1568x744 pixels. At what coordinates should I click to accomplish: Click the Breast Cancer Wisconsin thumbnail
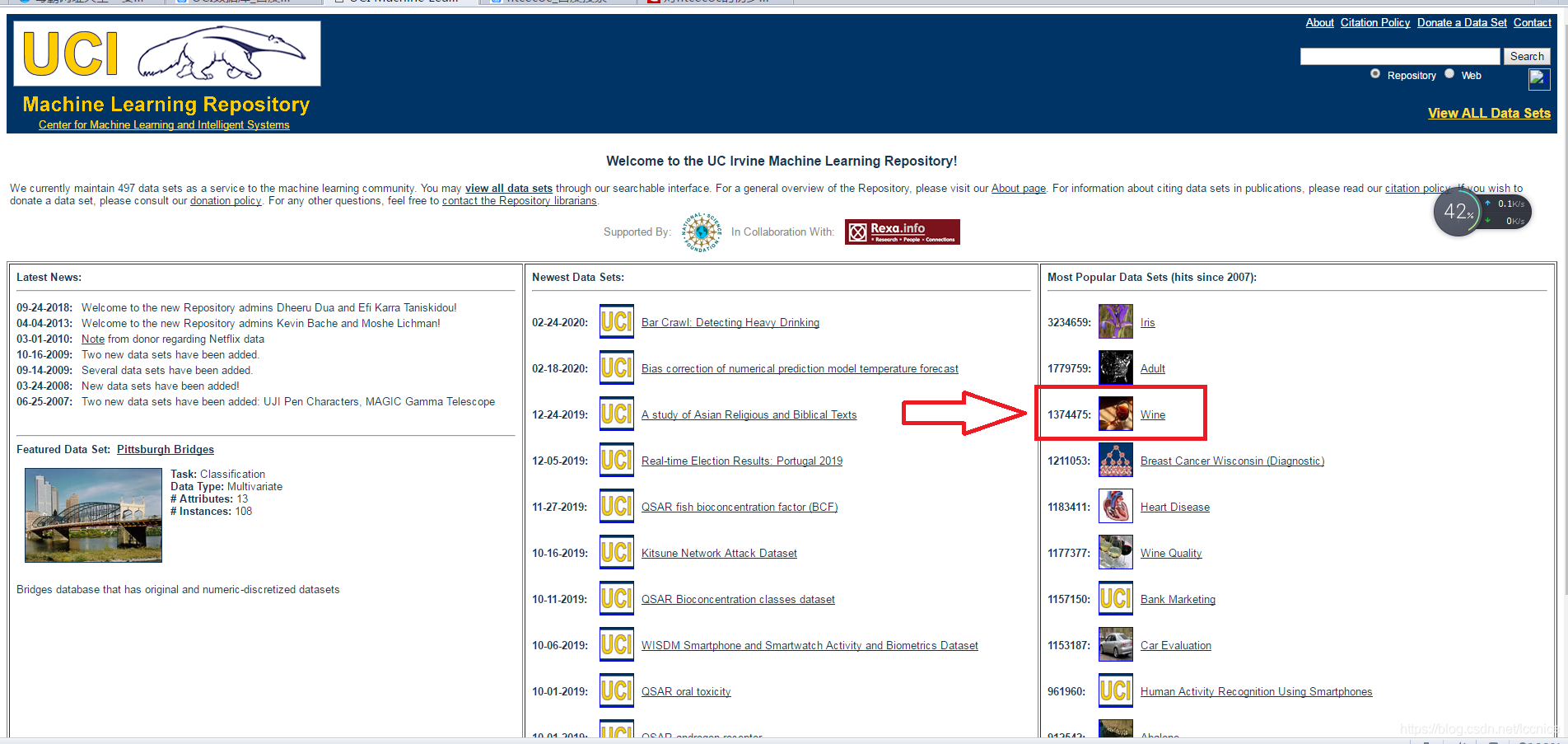tap(1116, 461)
